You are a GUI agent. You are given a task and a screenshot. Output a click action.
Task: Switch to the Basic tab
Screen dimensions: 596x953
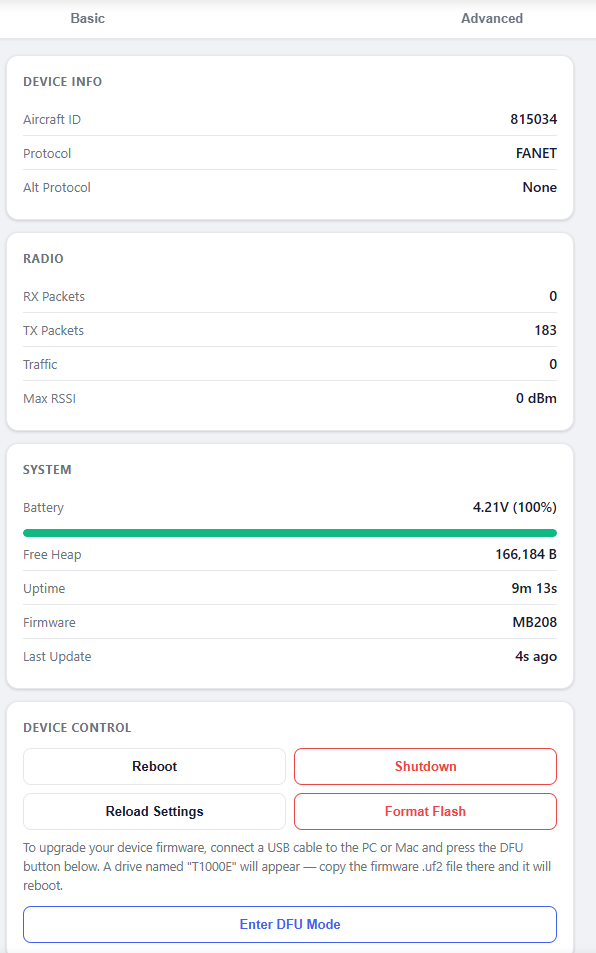(87, 18)
